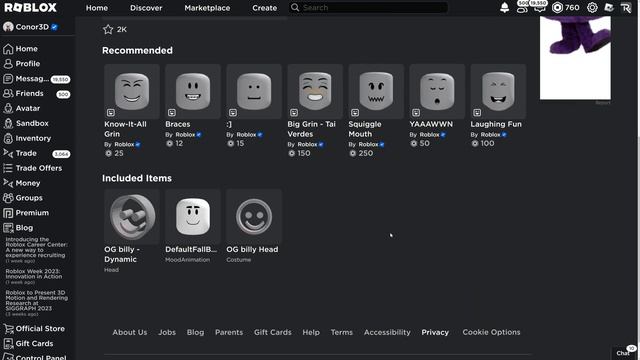The image size is (640, 360).
Task: Click Accessibility footer link
Action: click(387, 332)
